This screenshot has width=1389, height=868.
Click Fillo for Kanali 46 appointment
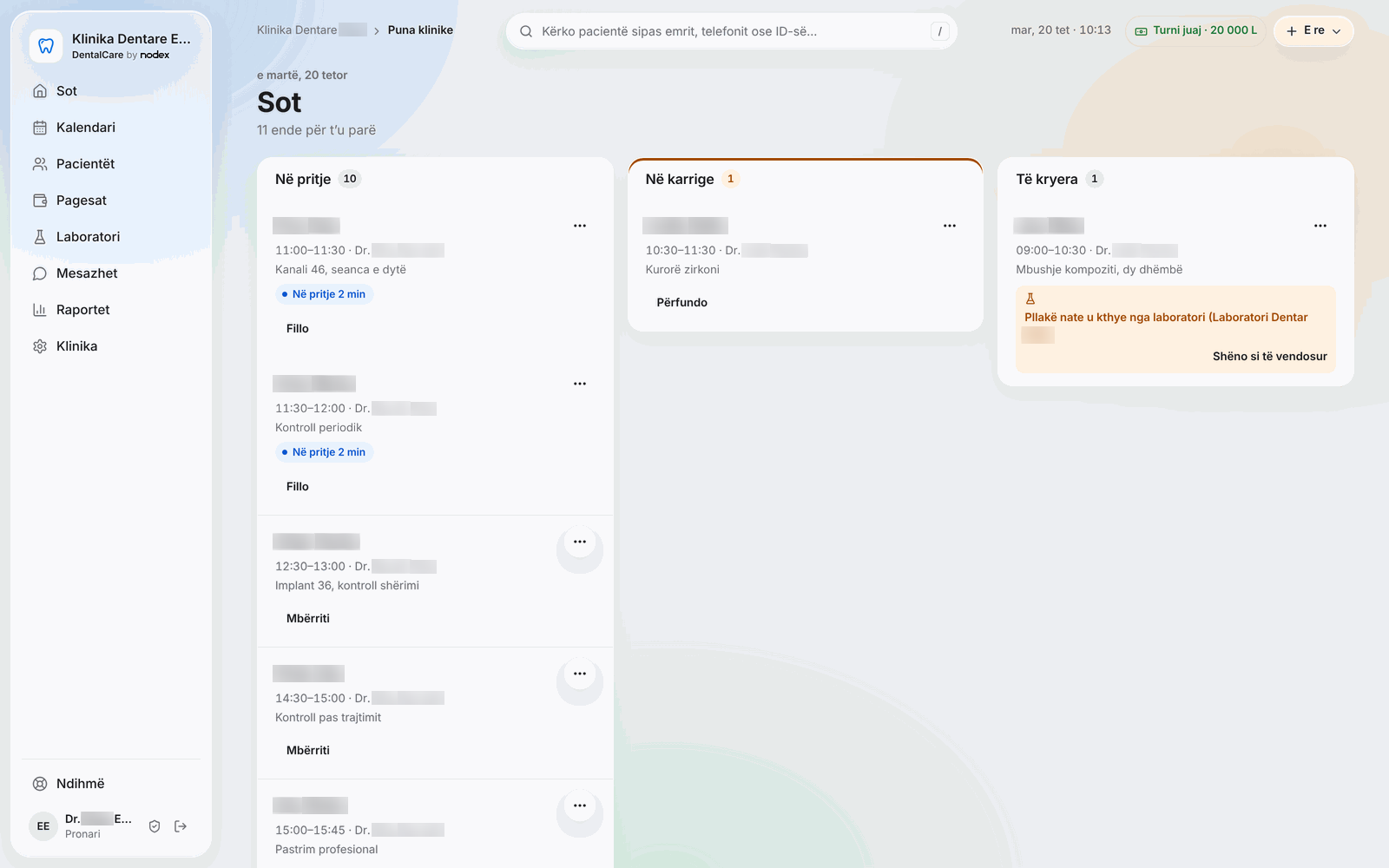click(298, 329)
